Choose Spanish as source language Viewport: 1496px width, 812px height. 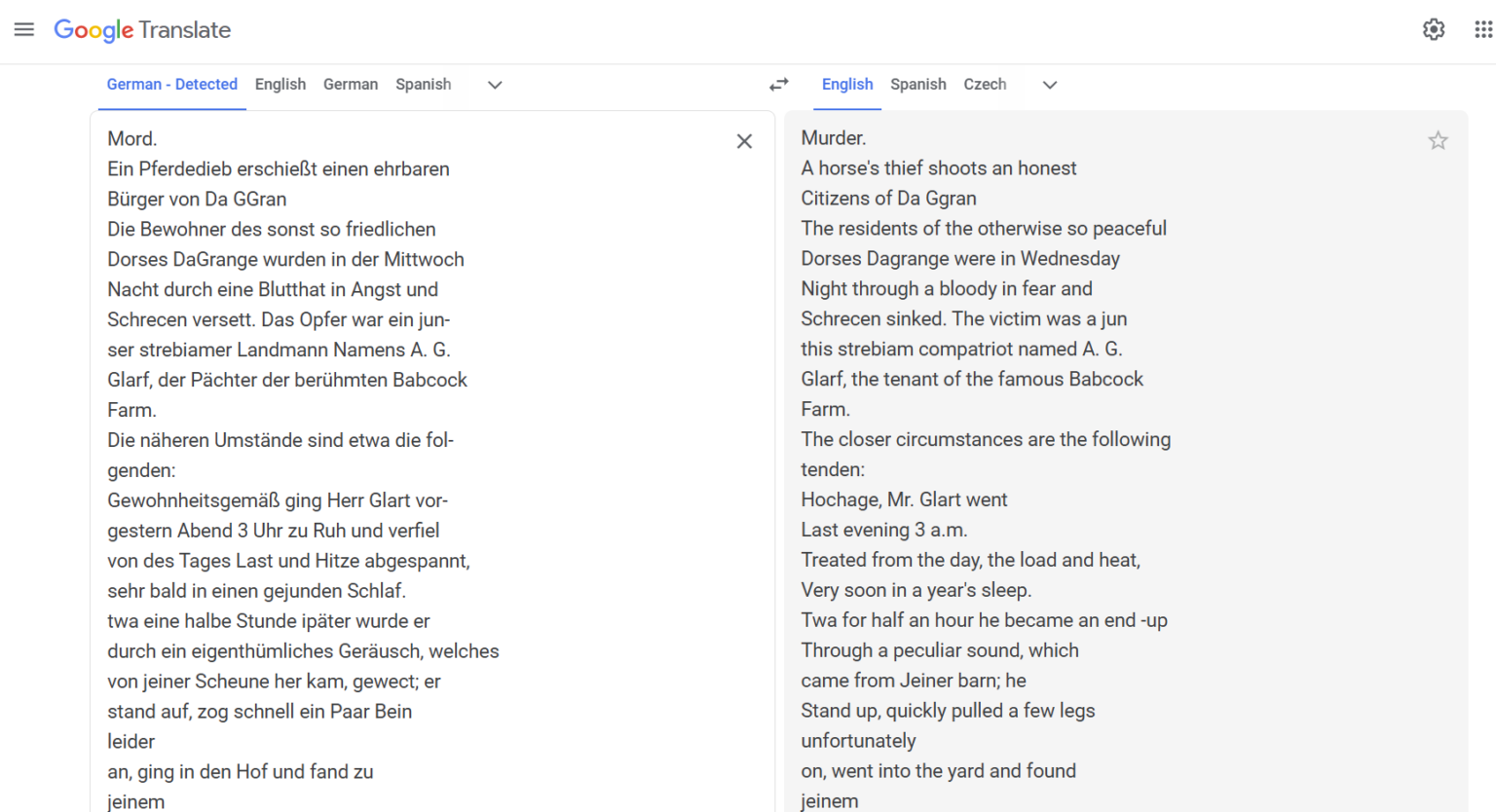(423, 85)
